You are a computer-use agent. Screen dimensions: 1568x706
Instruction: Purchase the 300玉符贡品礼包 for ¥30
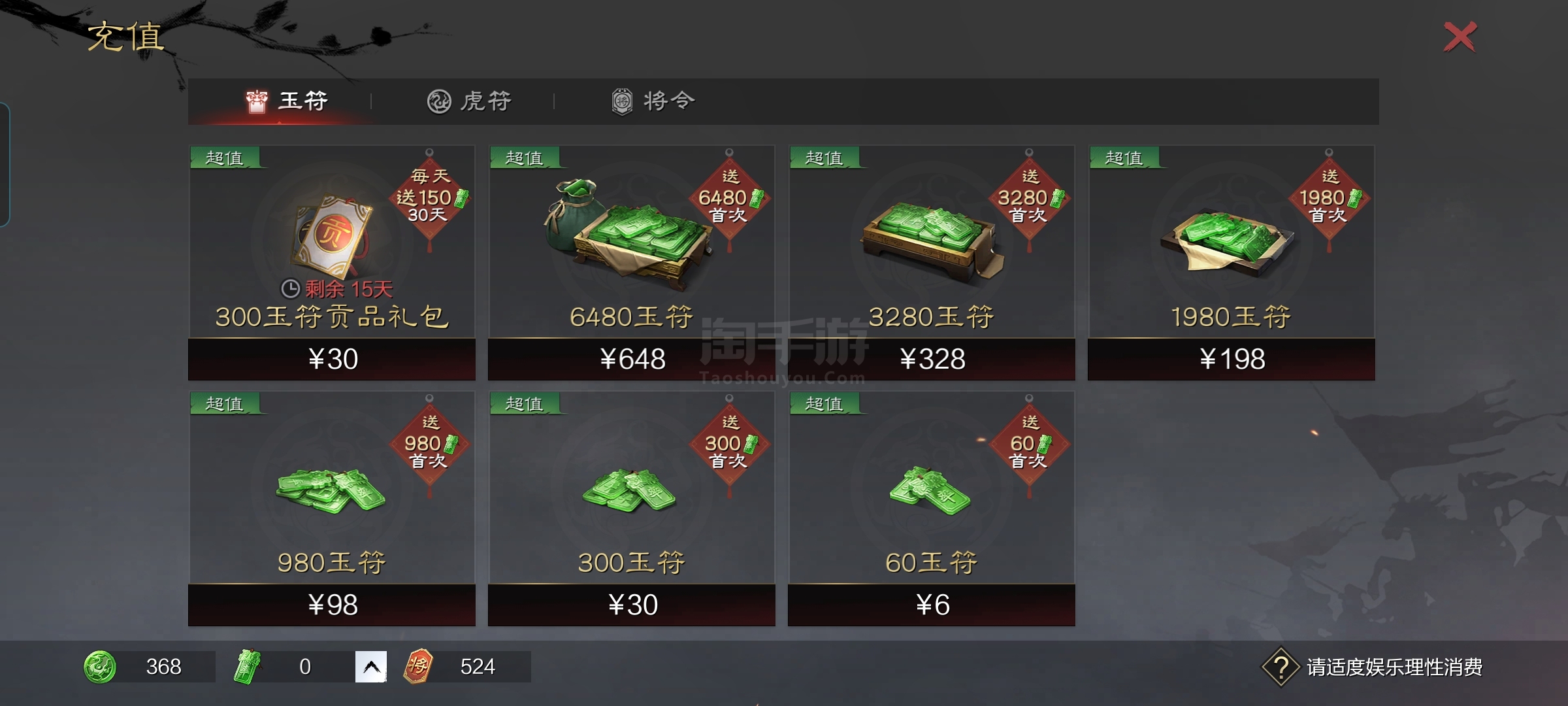point(332,359)
